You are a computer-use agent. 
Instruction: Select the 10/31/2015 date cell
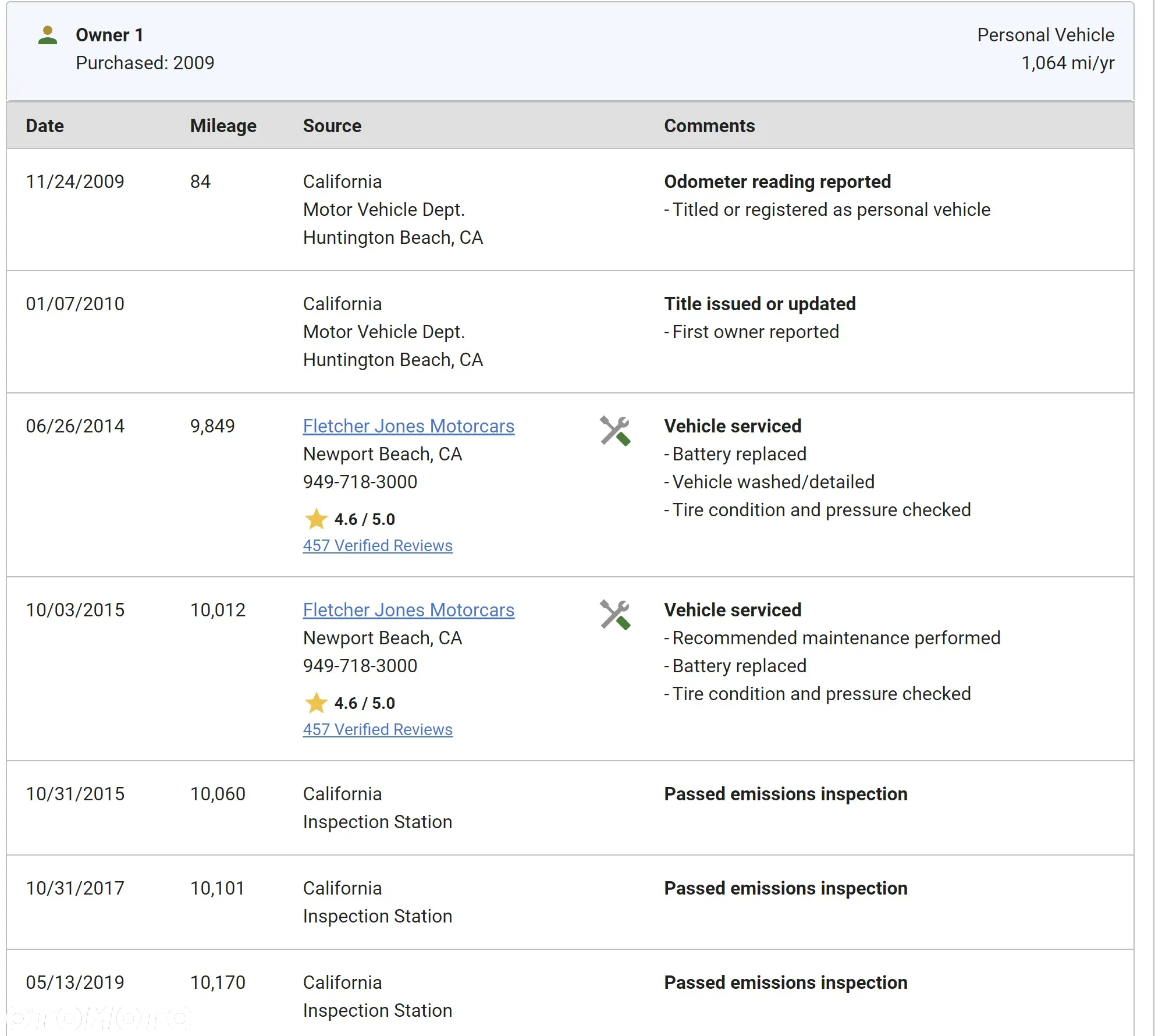tap(75, 794)
